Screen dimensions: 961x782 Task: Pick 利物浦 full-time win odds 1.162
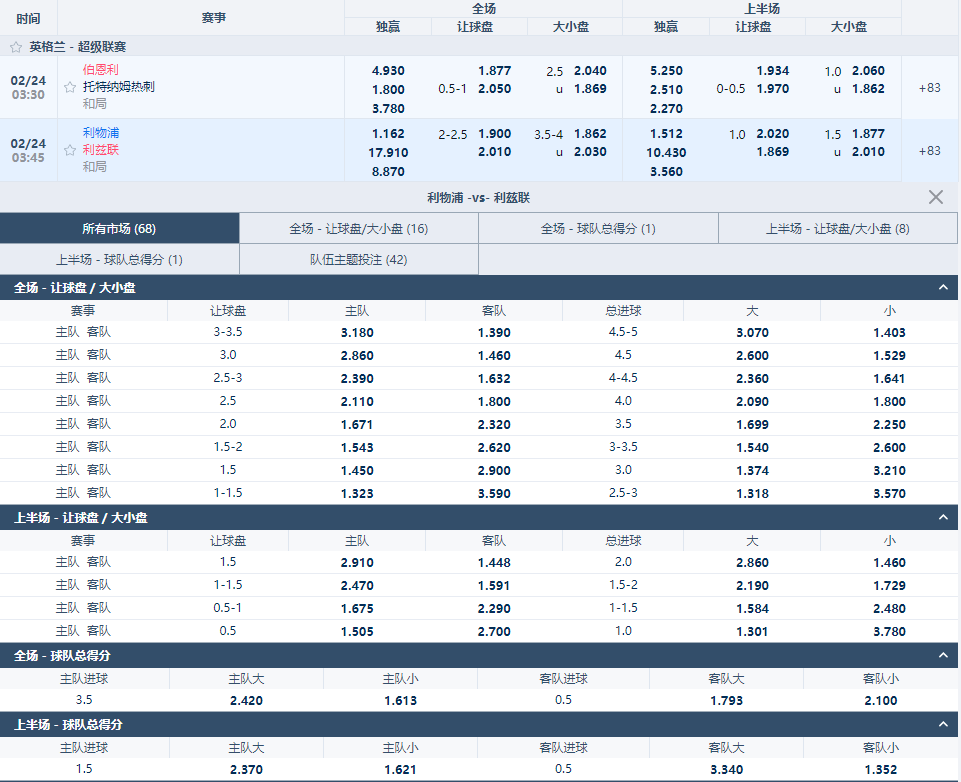click(x=388, y=134)
